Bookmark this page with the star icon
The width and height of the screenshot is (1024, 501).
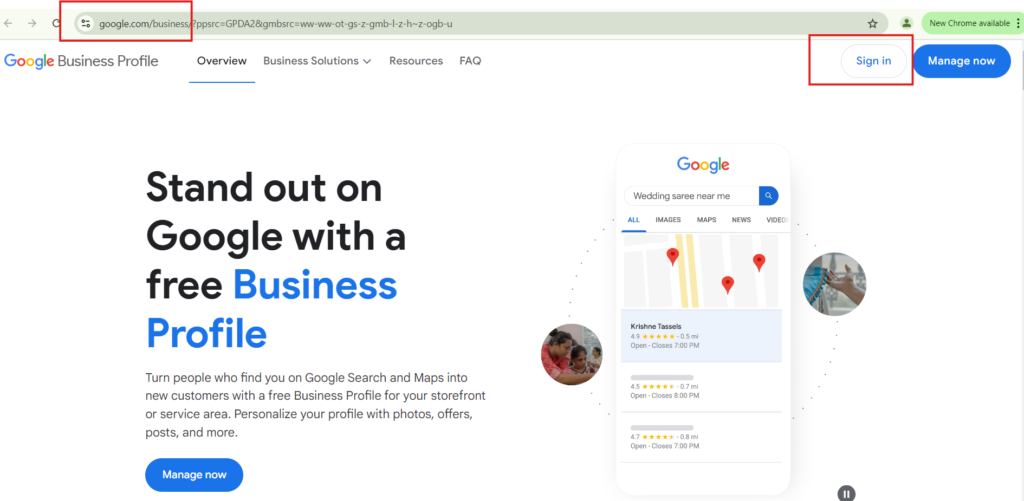tap(872, 23)
